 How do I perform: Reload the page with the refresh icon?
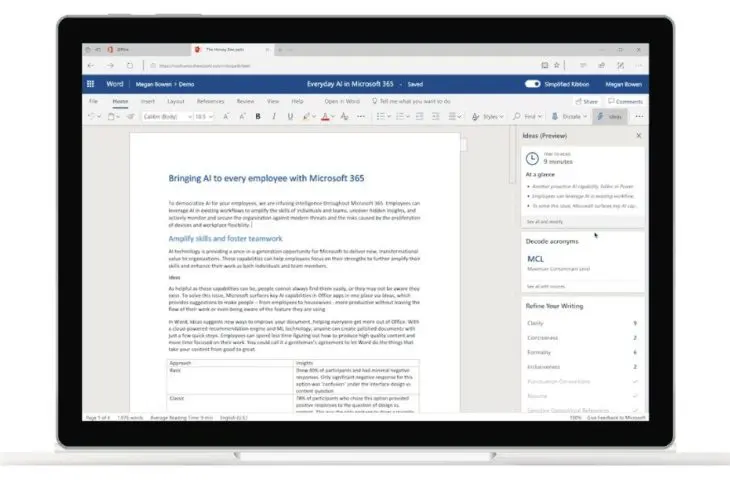[x=130, y=66]
